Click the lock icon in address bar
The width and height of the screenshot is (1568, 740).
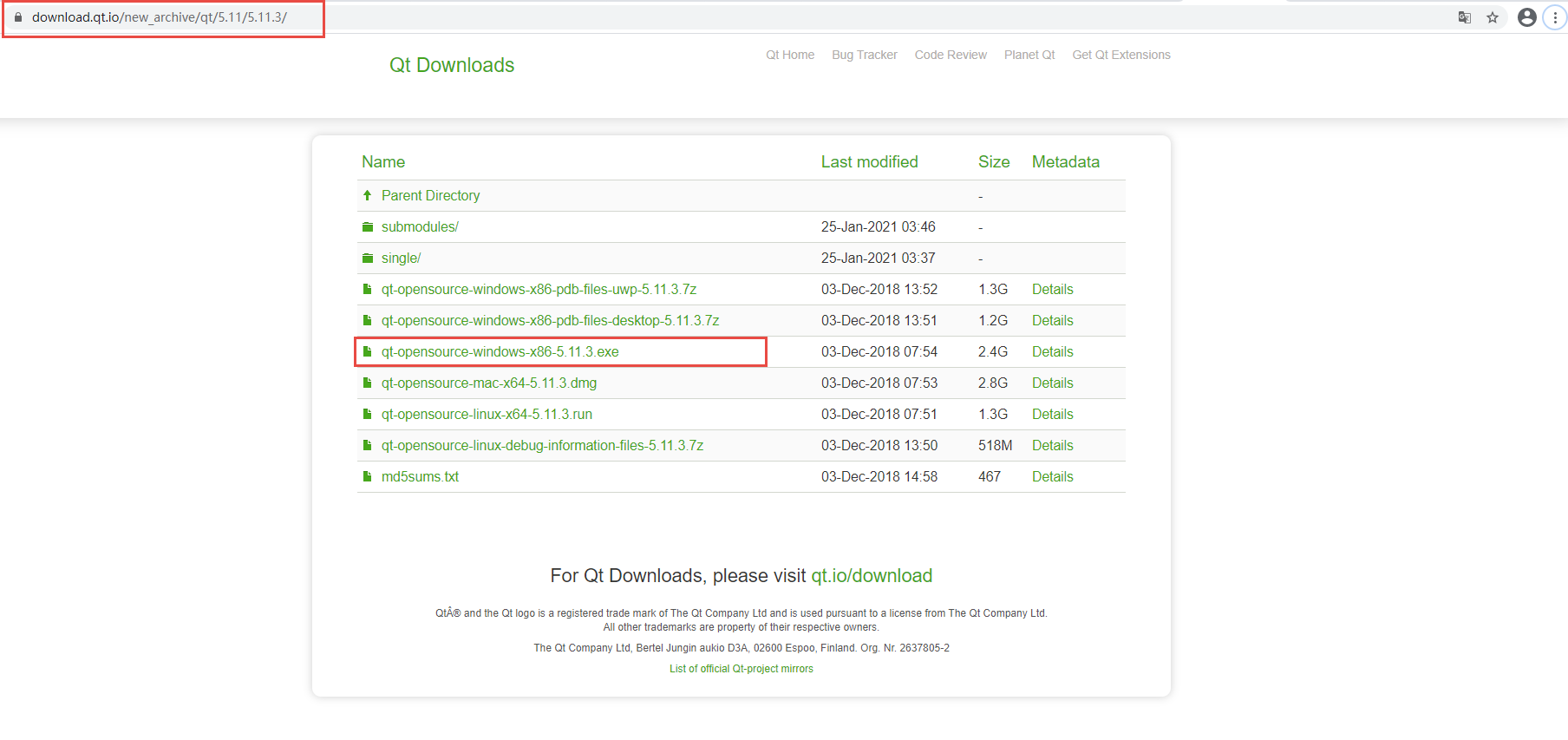18,17
